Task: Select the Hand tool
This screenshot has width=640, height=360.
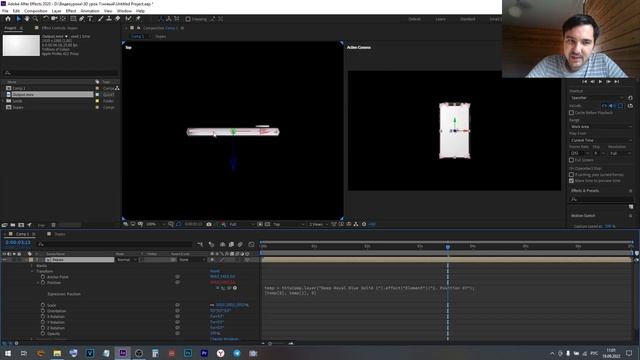Action: [x=27, y=19]
